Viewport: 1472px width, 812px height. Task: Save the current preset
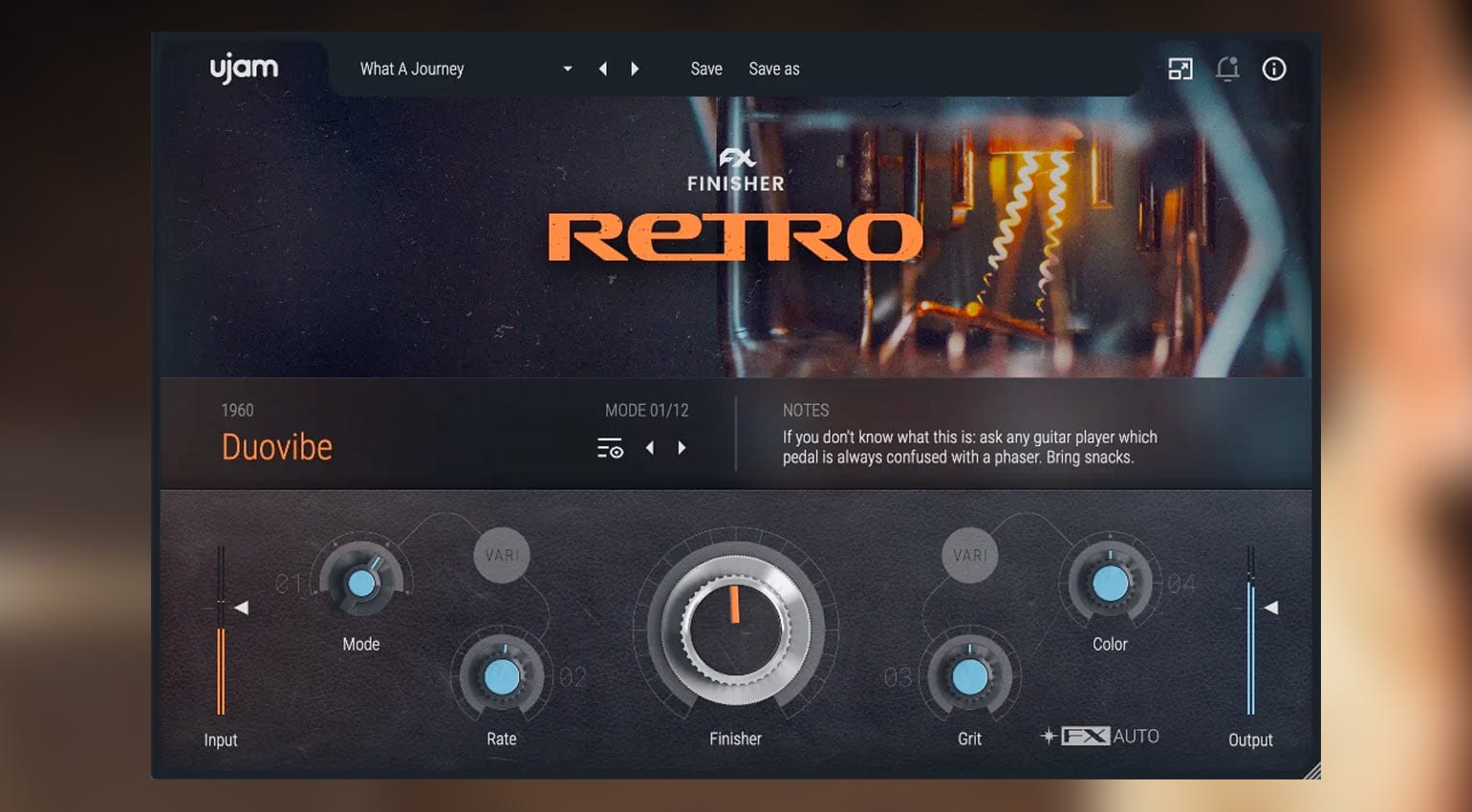[706, 69]
